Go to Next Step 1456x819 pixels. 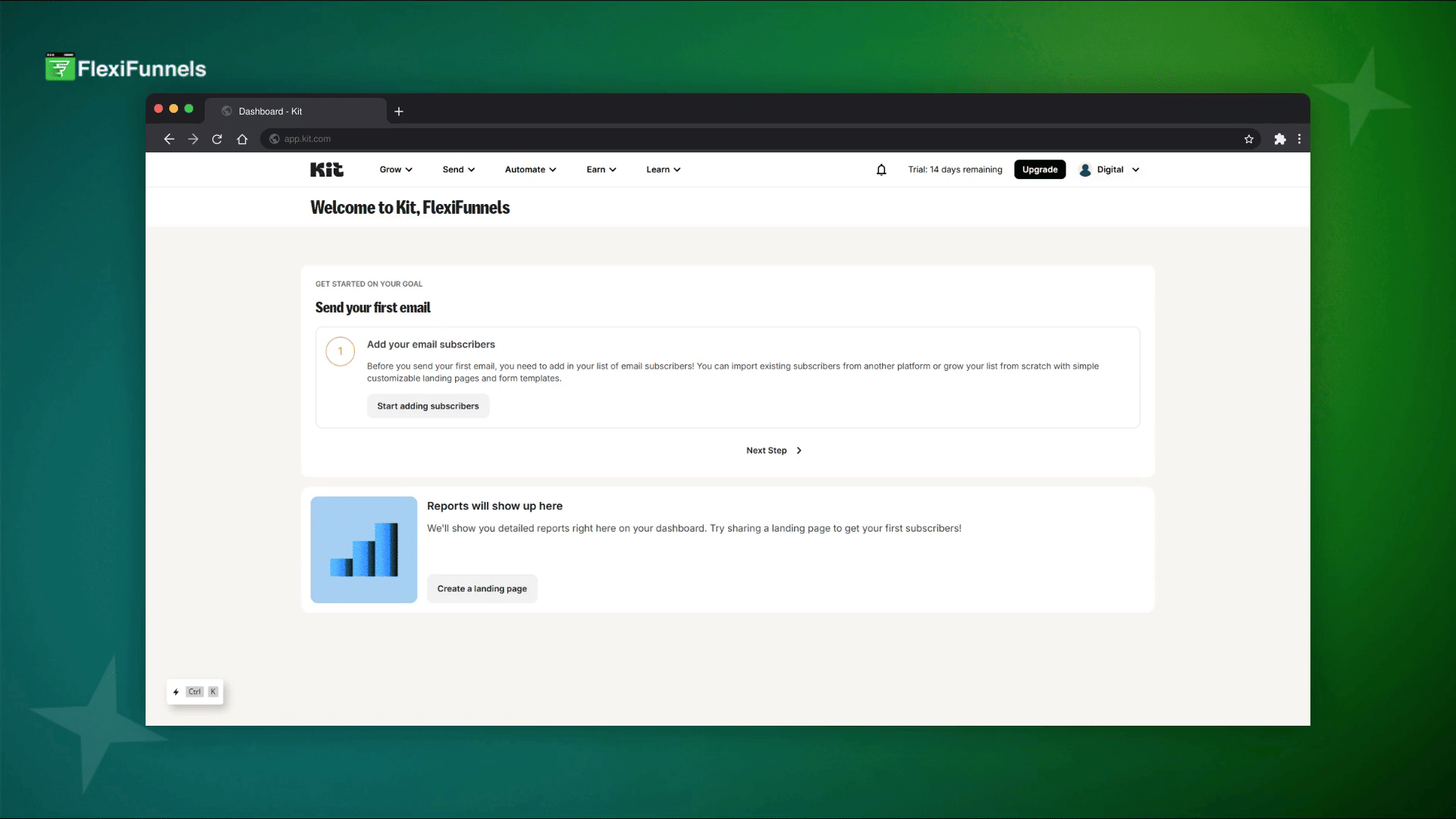pos(773,450)
